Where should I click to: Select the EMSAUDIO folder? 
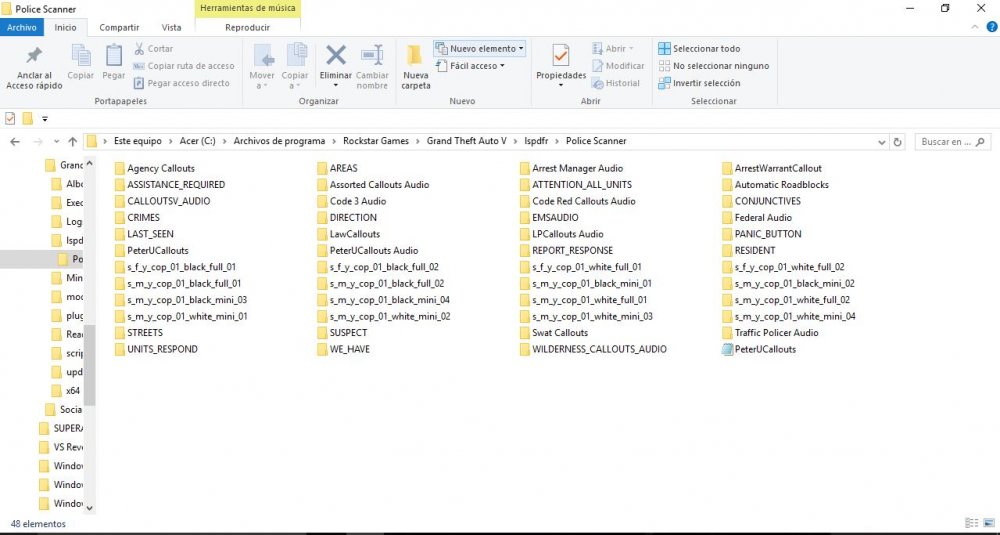[x=548, y=217]
